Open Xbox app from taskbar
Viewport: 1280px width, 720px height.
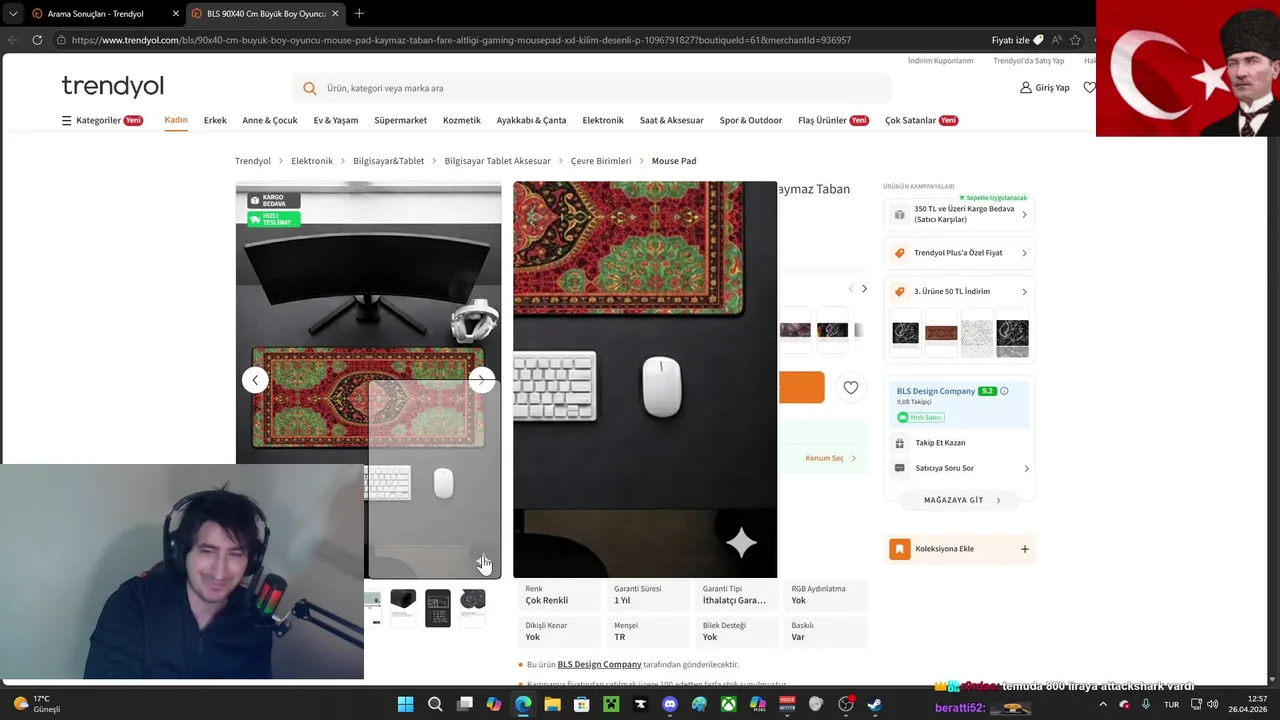click(729, 704)
